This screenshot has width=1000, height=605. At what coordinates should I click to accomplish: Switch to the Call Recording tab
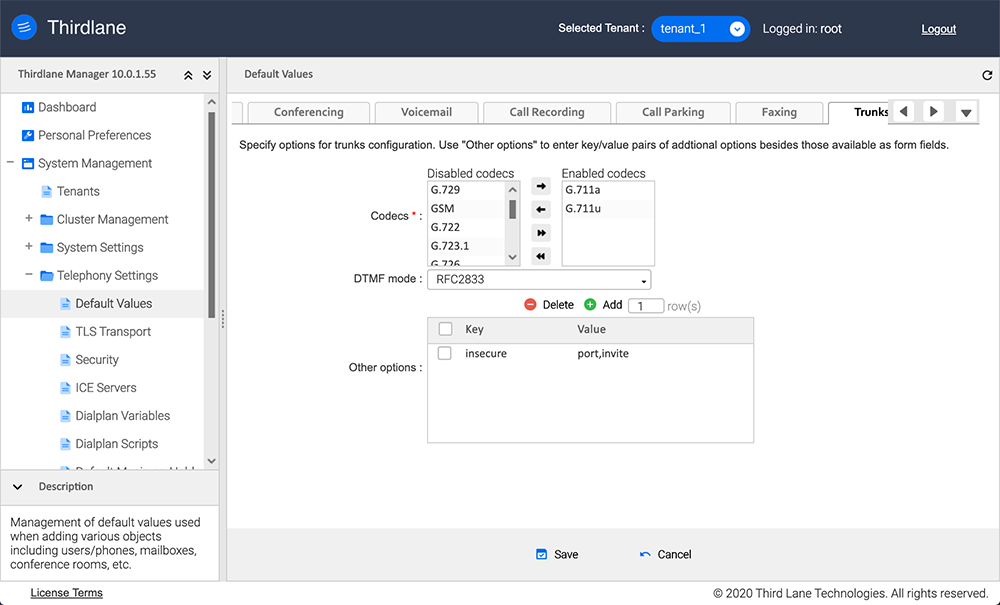[x=547, y=112]
